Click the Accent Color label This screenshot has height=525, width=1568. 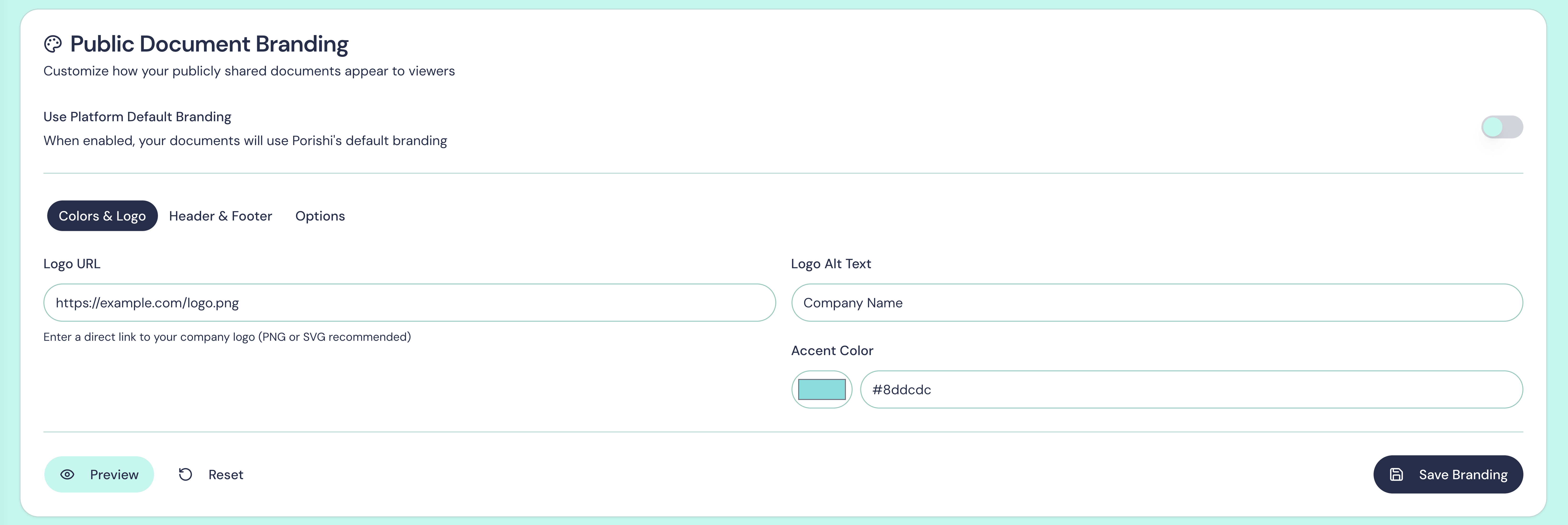click(832, 351)
